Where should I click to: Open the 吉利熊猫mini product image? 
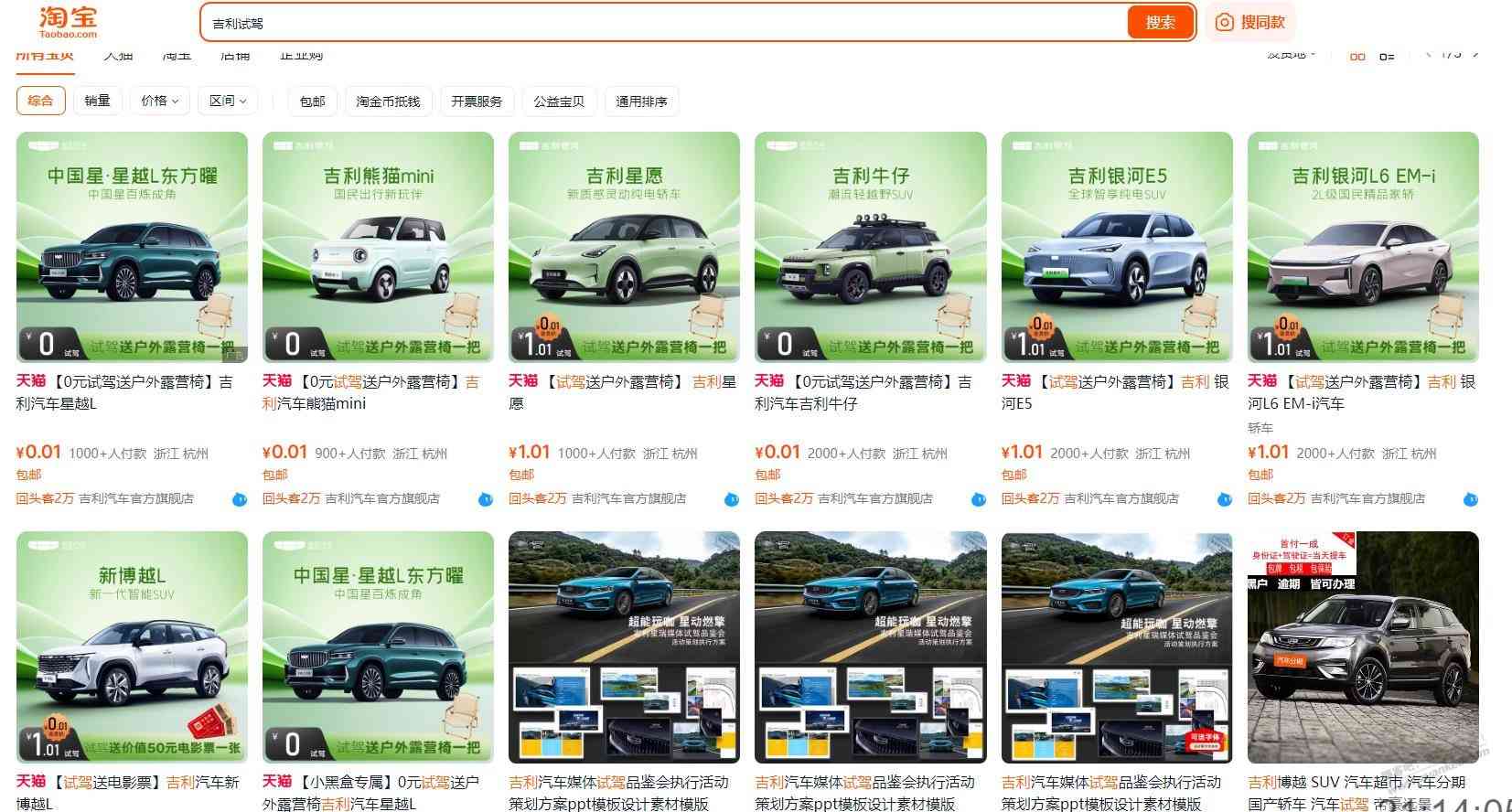pyautogui.click(x=378, y=247)
